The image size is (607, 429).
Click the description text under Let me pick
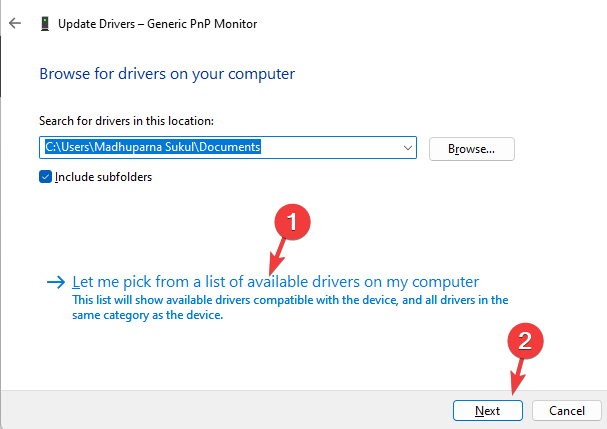(x=290, y=307)
